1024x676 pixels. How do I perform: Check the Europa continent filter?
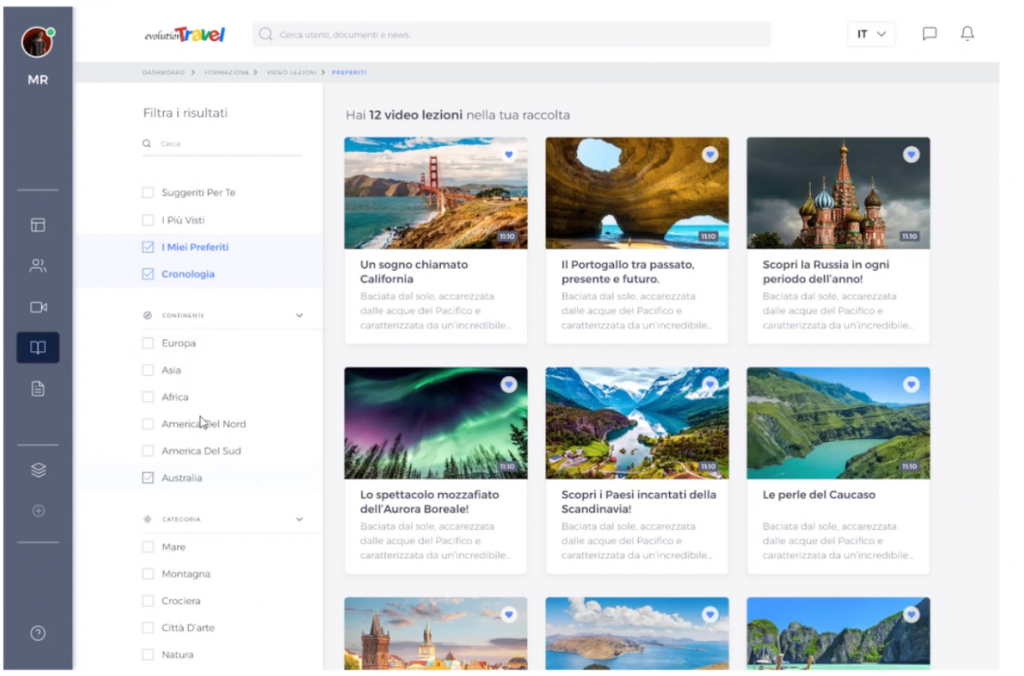pyautogui.click(x=148, y=343)
